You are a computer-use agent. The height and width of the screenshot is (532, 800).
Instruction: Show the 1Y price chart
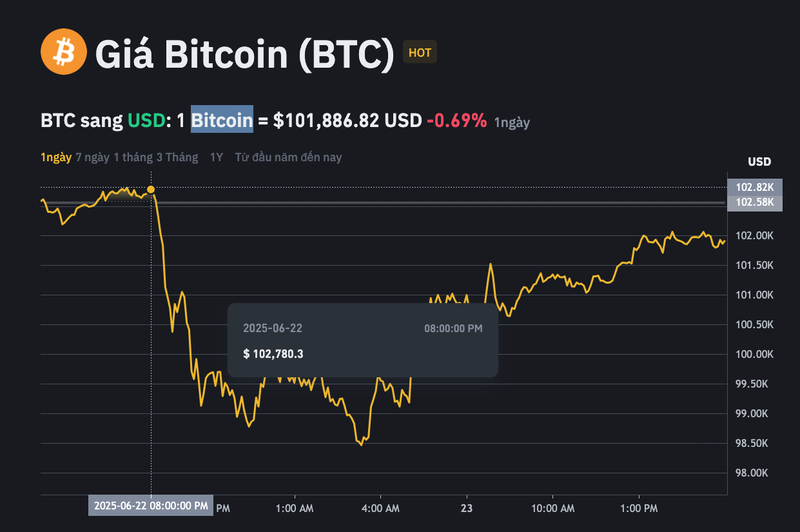point(217,158)
